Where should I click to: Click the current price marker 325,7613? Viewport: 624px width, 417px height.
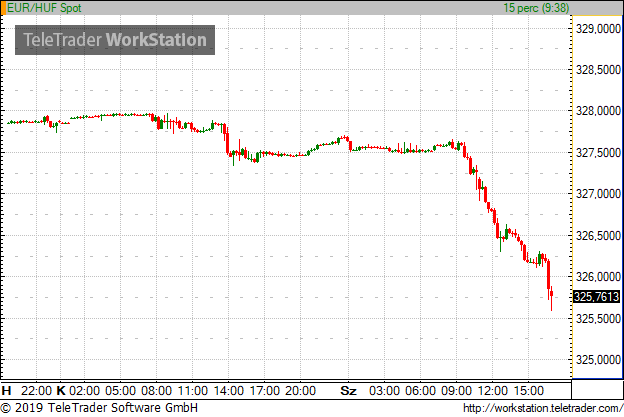(597, 296)
